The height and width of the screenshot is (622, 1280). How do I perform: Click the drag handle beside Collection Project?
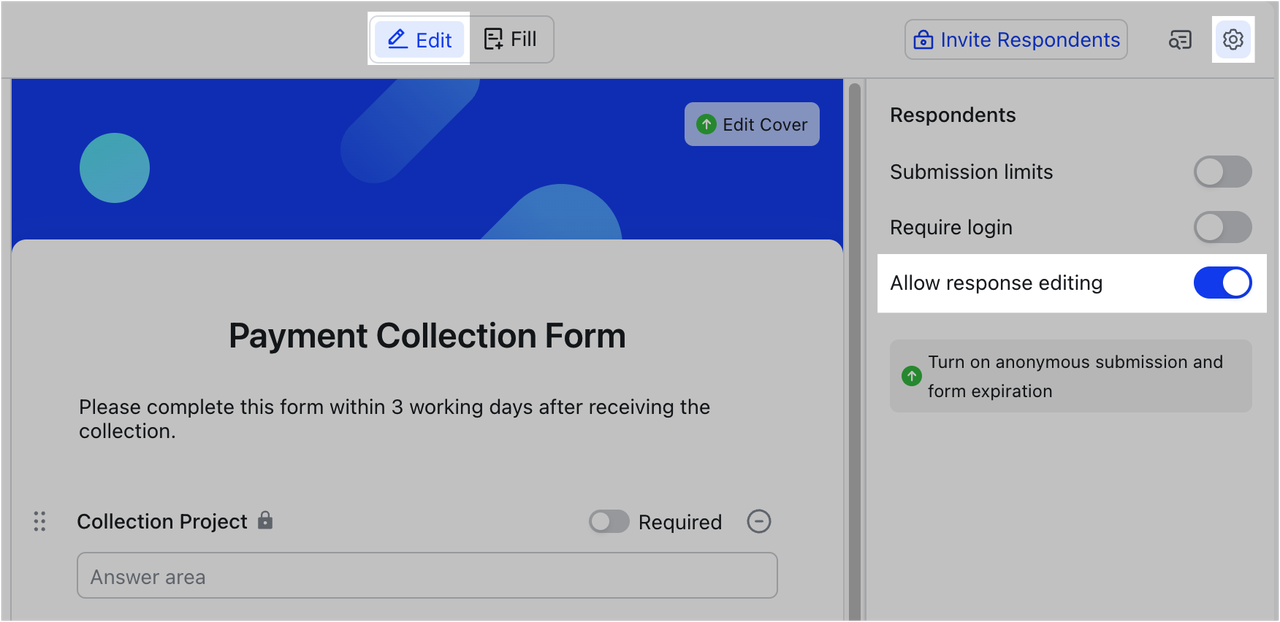[x=40, y=521]
